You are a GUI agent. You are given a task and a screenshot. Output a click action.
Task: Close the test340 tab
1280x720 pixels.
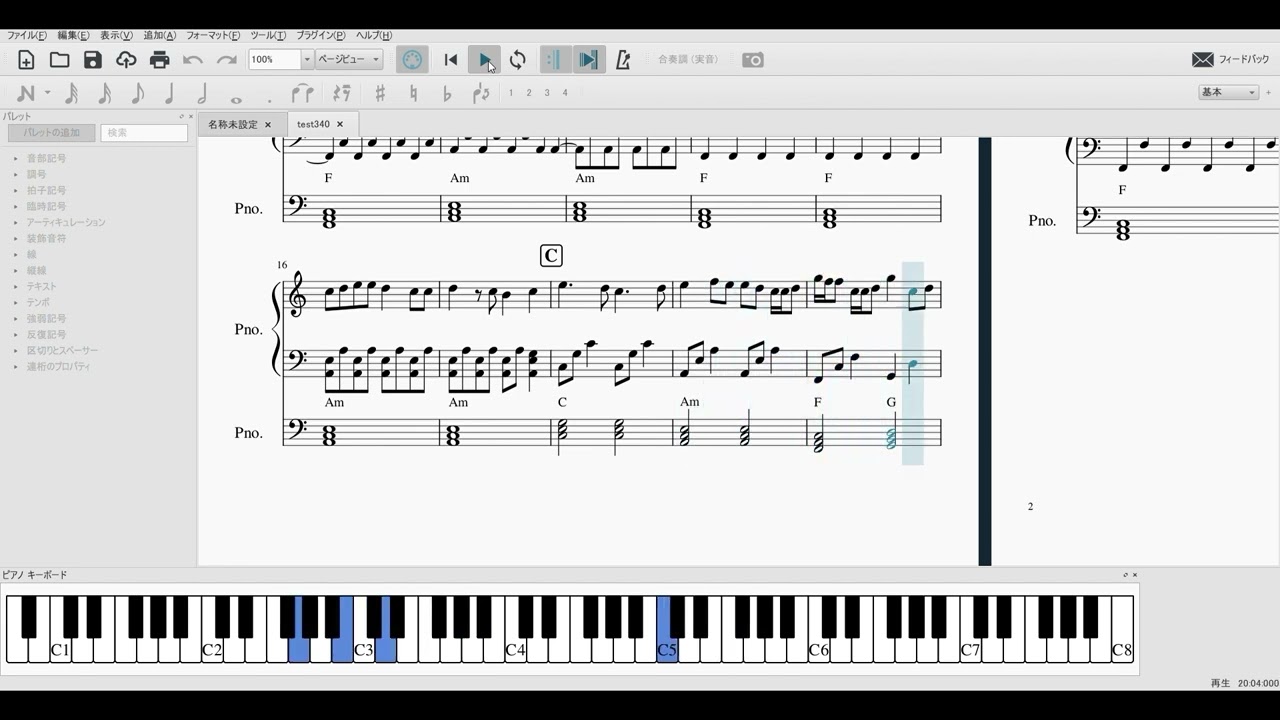(x=340, y=124)
